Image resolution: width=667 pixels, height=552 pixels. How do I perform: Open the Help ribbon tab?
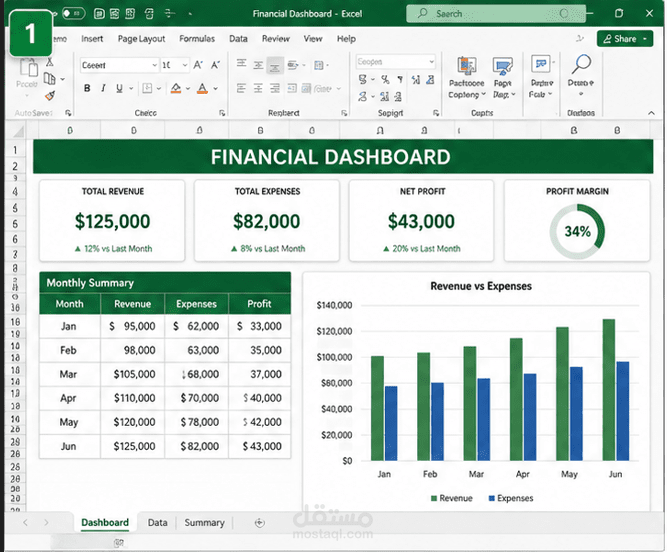pos(346,39)
